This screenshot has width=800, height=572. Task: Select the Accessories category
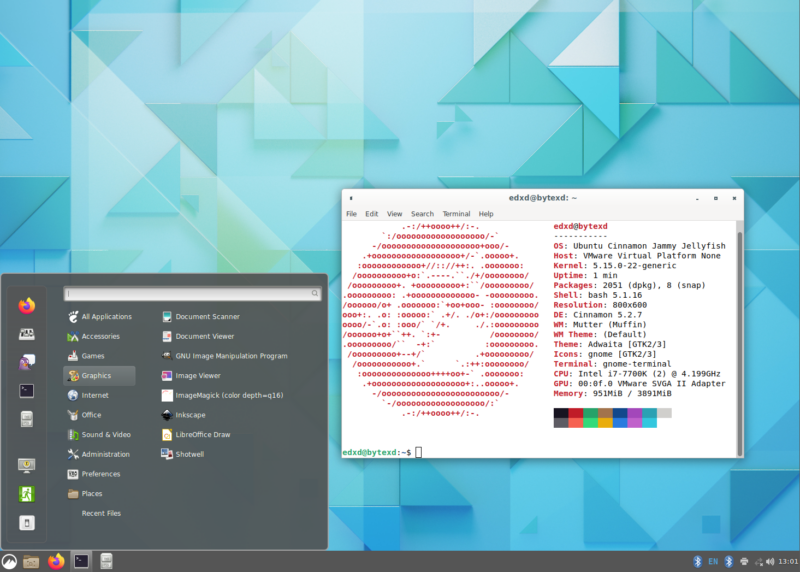point(99,337)
